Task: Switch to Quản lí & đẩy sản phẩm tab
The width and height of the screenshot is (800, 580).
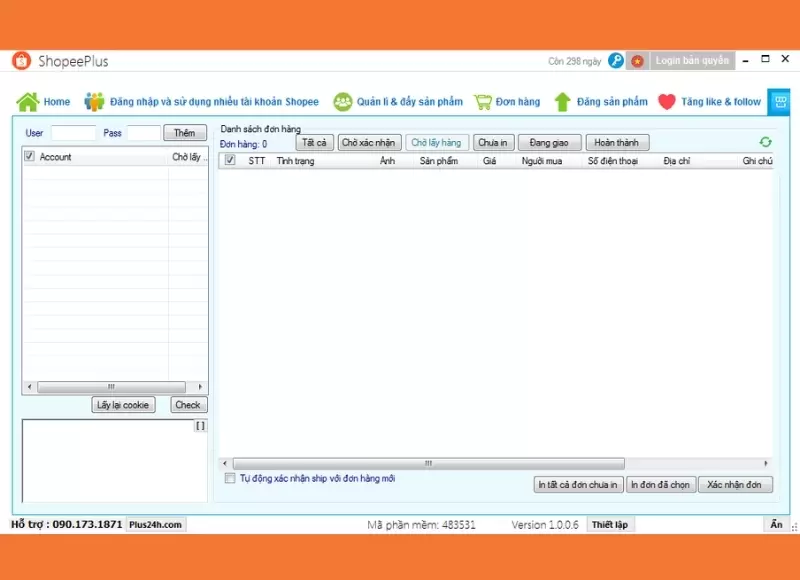Action: tap(410, 102)
